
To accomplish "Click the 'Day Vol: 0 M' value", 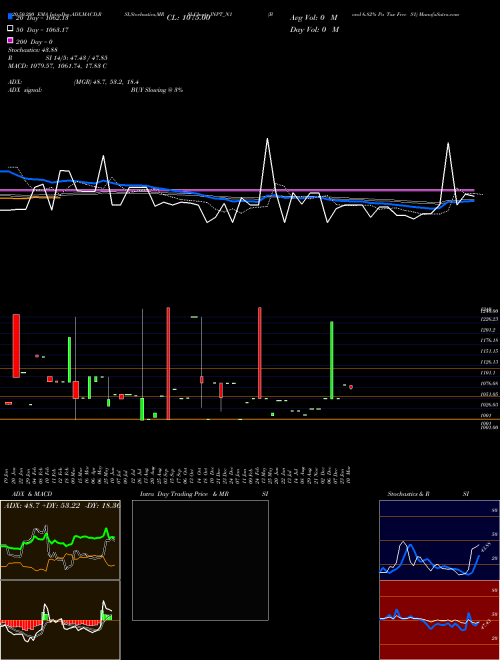I will point(314,30).
